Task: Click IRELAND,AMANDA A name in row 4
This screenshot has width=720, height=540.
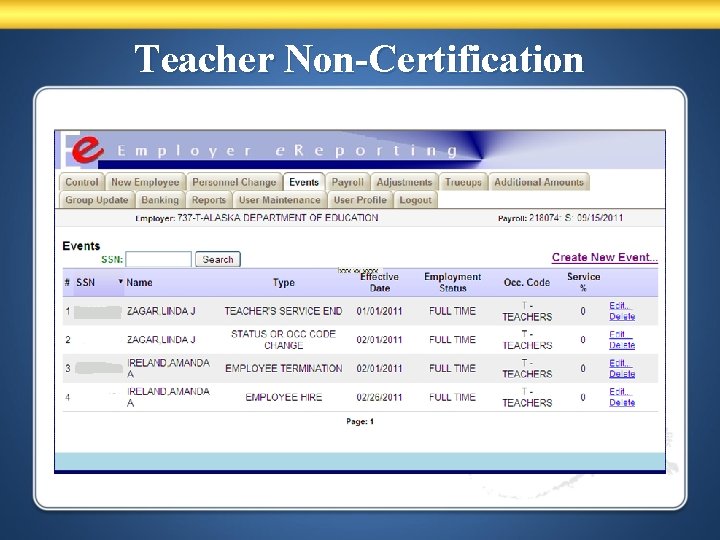Action: 168,397
